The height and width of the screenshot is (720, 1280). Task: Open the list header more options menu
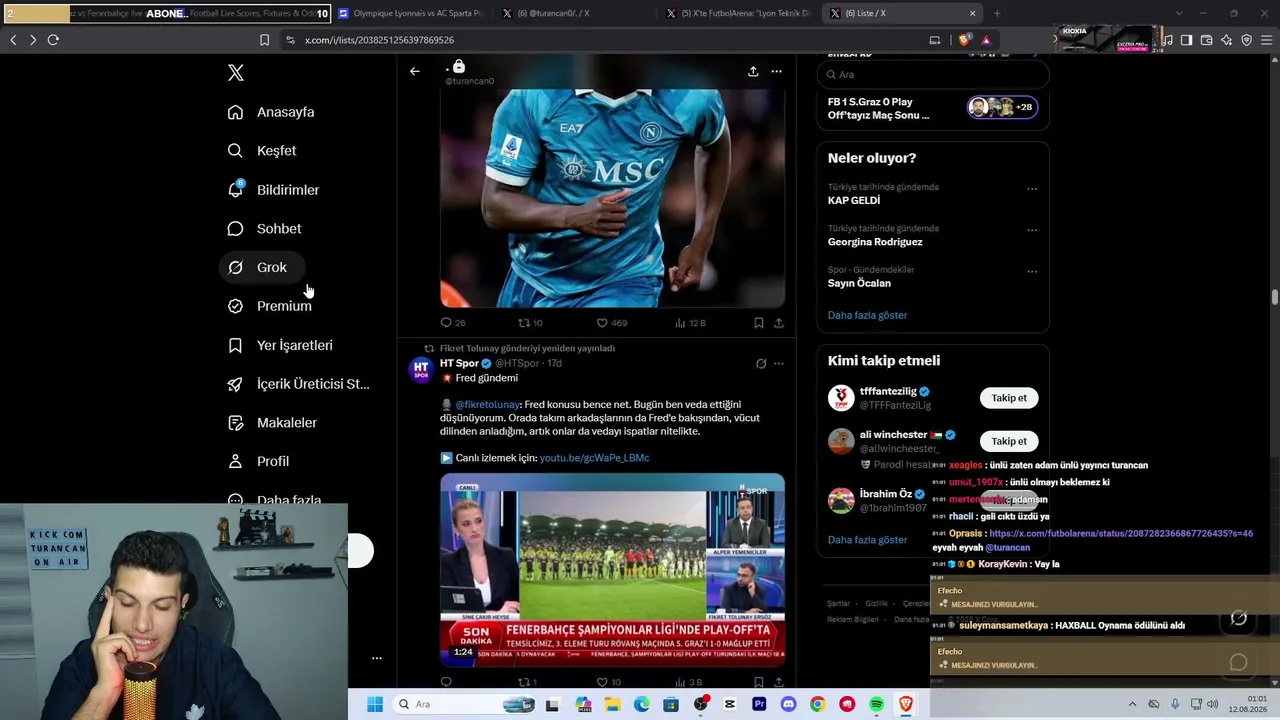point(776,71)
